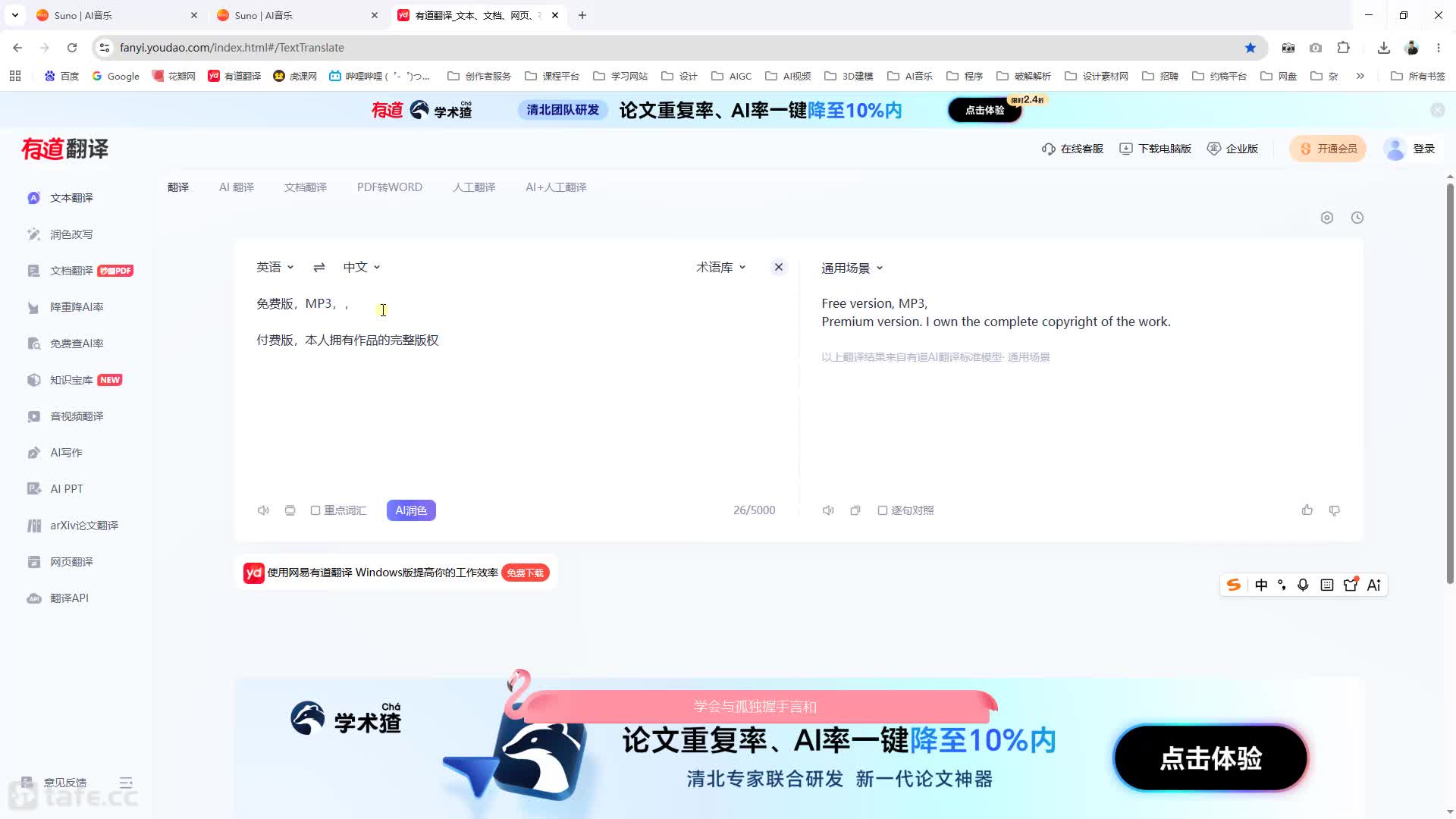Toggle Sogou IME punctuation mode
This screenshot has height=819, width=1456.
point(1282,585)
